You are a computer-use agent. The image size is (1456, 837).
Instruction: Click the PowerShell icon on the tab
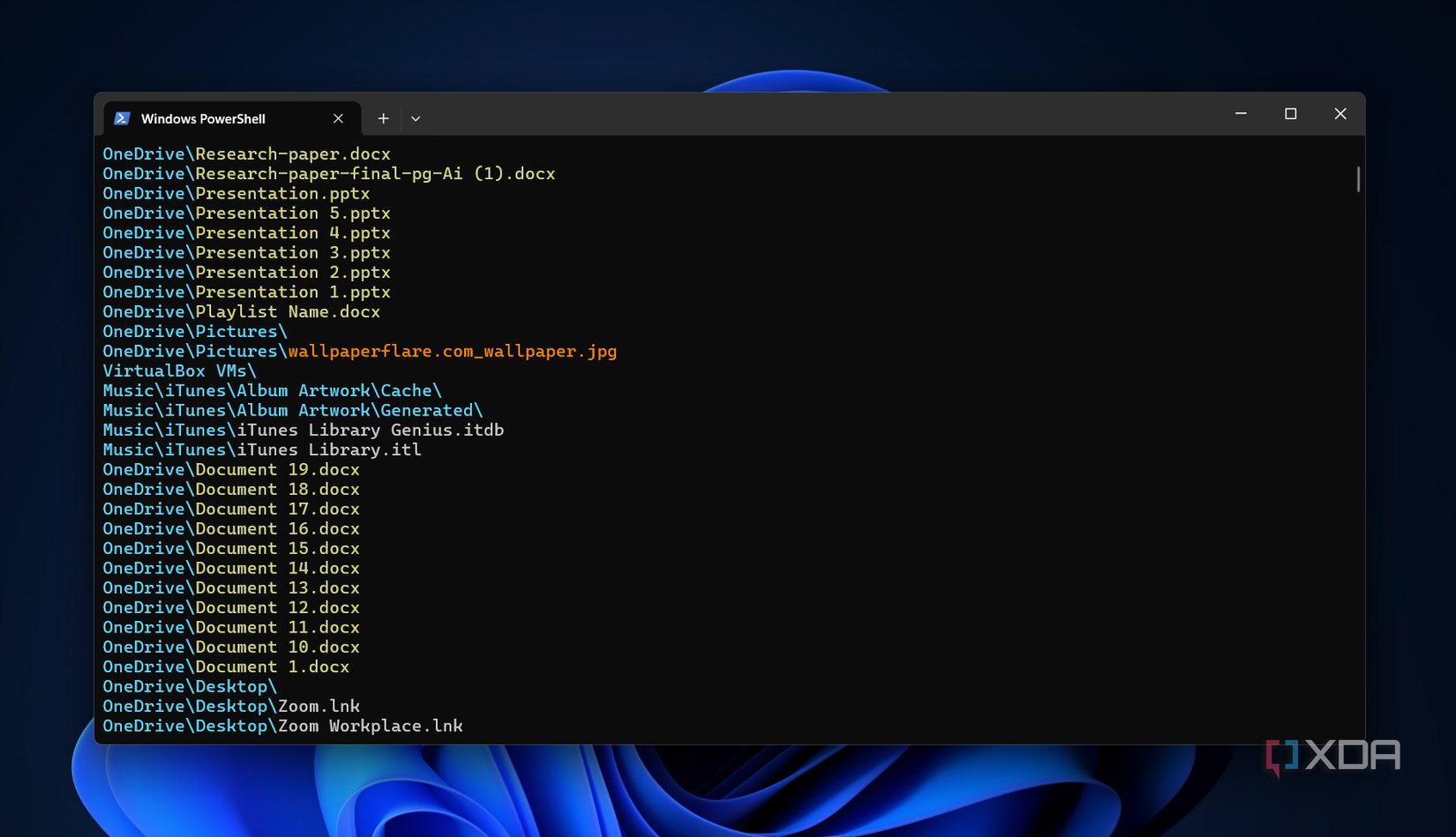point(123,118)
